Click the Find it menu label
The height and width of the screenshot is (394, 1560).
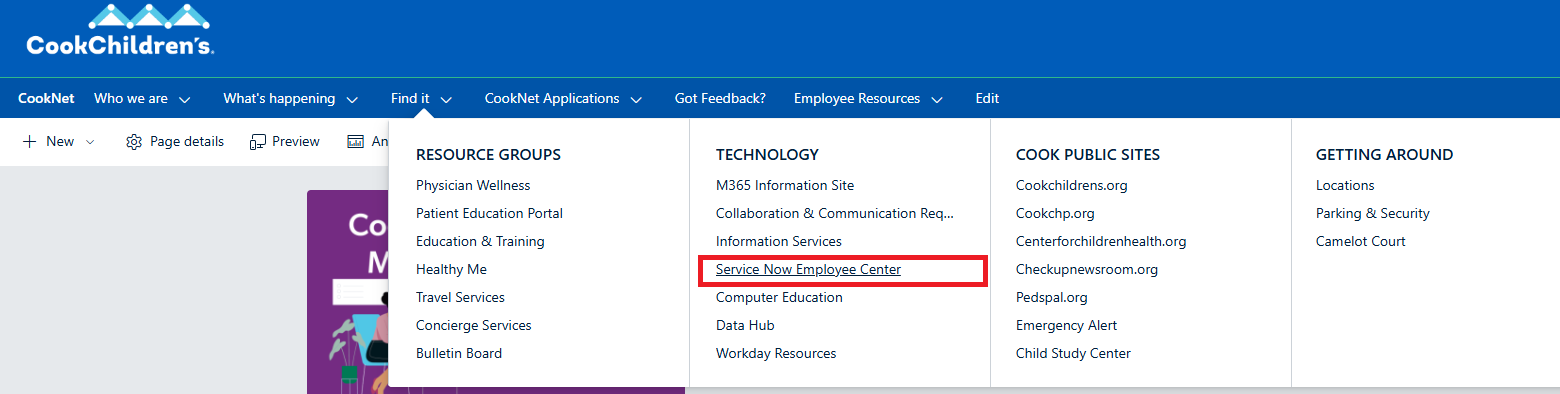coord(410,99)
